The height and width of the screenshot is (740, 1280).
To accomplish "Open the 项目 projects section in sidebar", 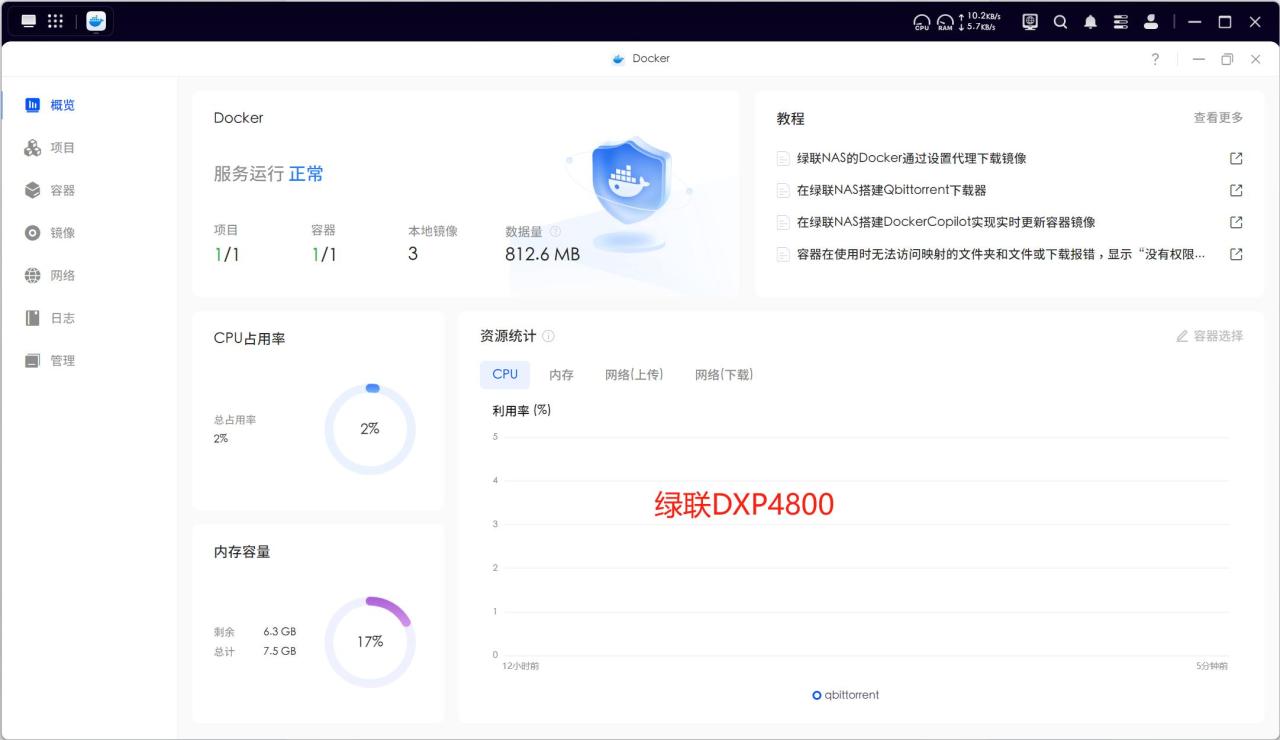I will (50, 148).
